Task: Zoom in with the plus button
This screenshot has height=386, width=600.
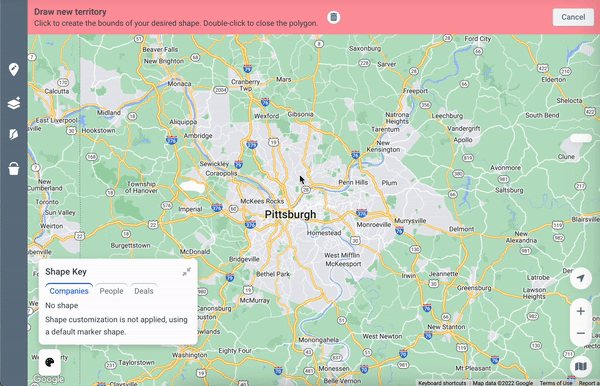Action: [580, 311]
